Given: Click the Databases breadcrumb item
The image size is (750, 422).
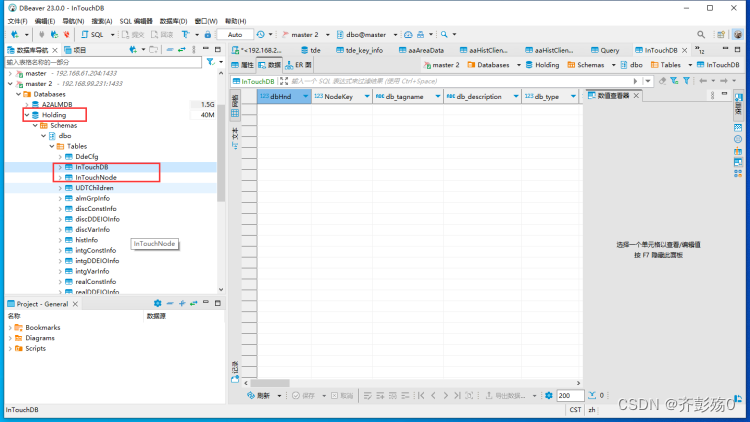Looking at the screenshot, I should 488,65.
